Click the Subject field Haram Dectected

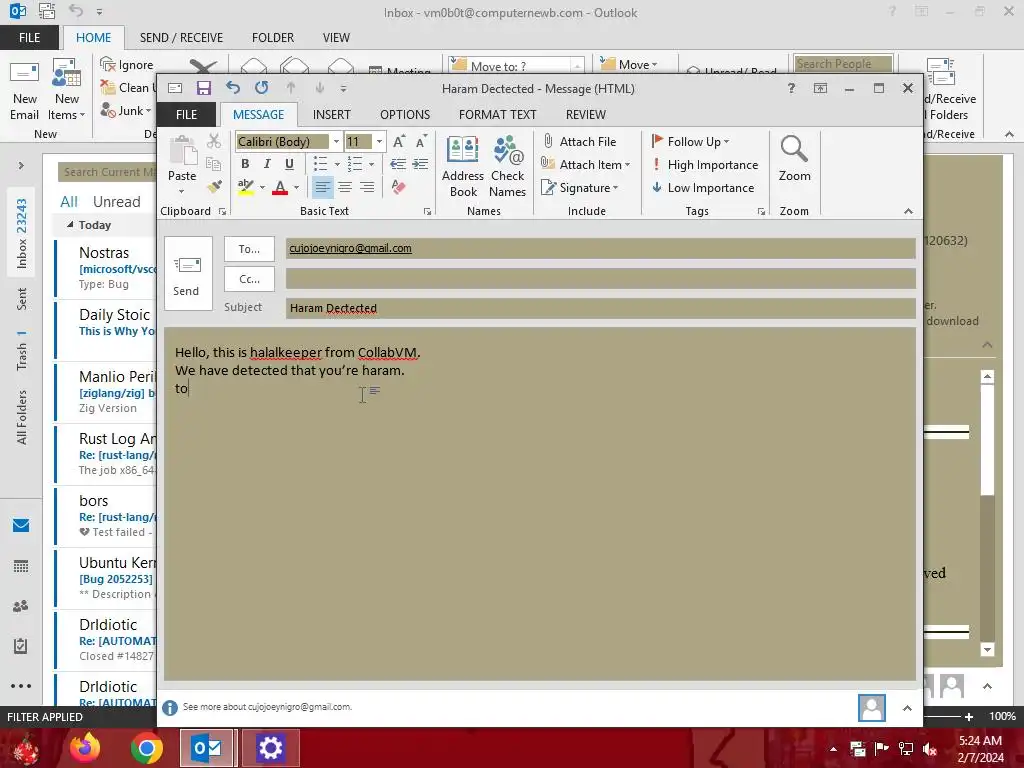pyautogui.click(x=600, y=308)
